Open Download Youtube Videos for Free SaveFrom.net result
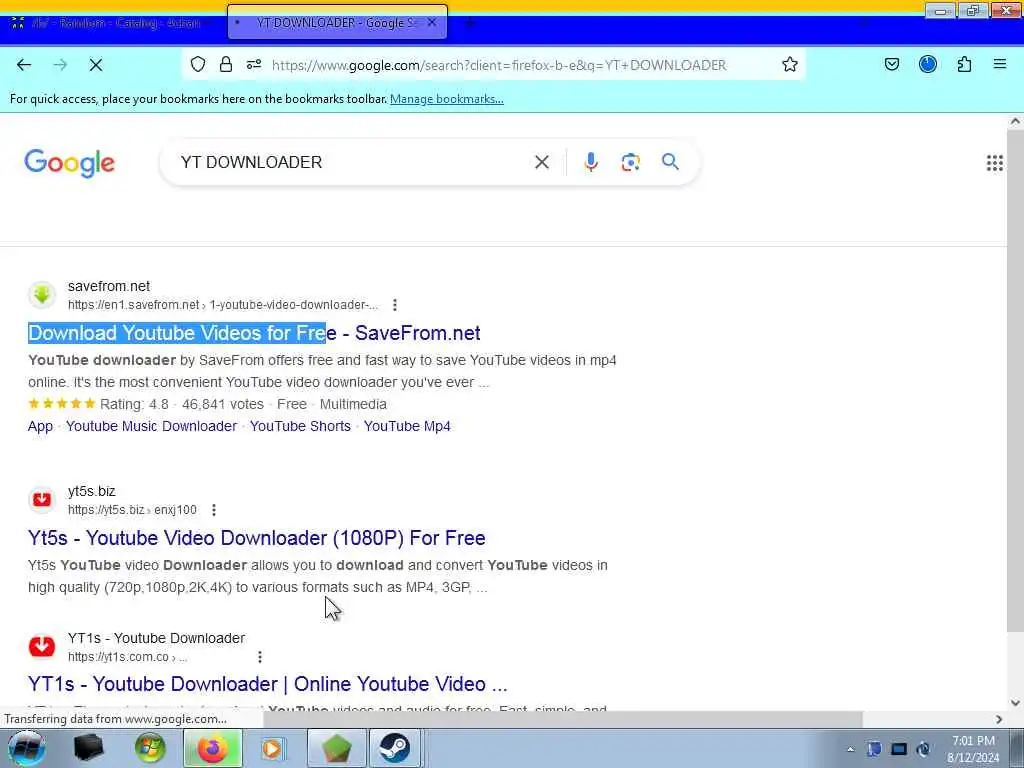The width and height of the screenshot is (1024, 768). 254,333
